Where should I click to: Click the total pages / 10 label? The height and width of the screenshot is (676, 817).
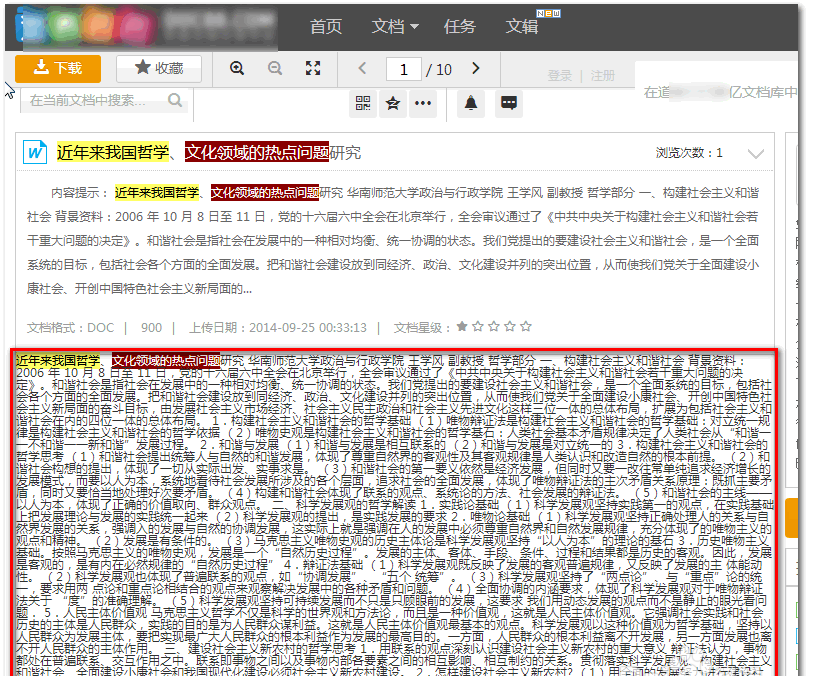[439, 69]
